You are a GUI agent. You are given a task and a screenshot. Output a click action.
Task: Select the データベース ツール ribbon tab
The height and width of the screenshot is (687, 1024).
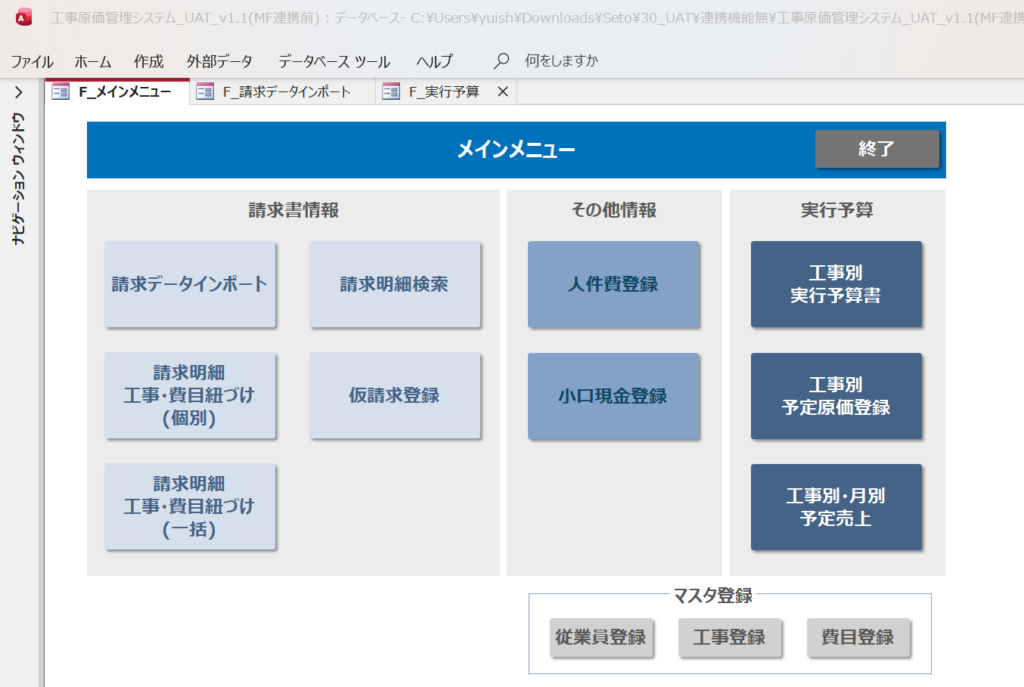[x=334, y=61]
